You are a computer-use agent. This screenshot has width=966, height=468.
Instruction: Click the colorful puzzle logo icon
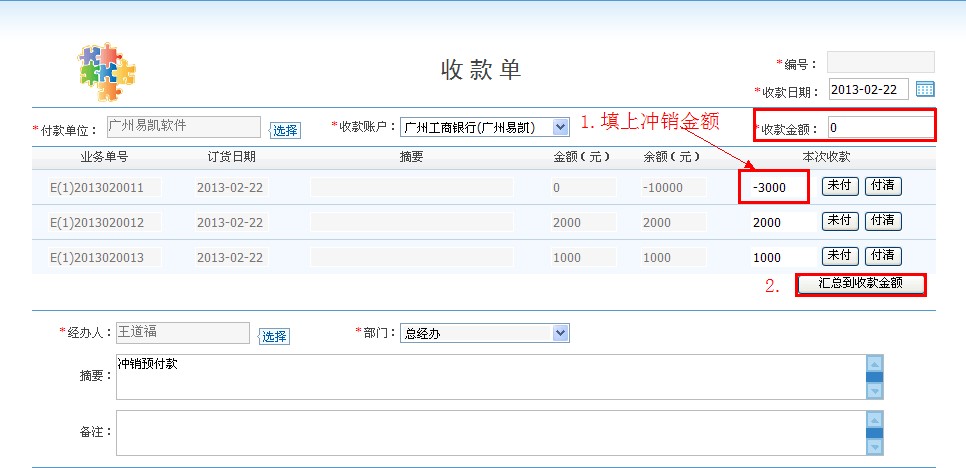(x=107, y=72)
